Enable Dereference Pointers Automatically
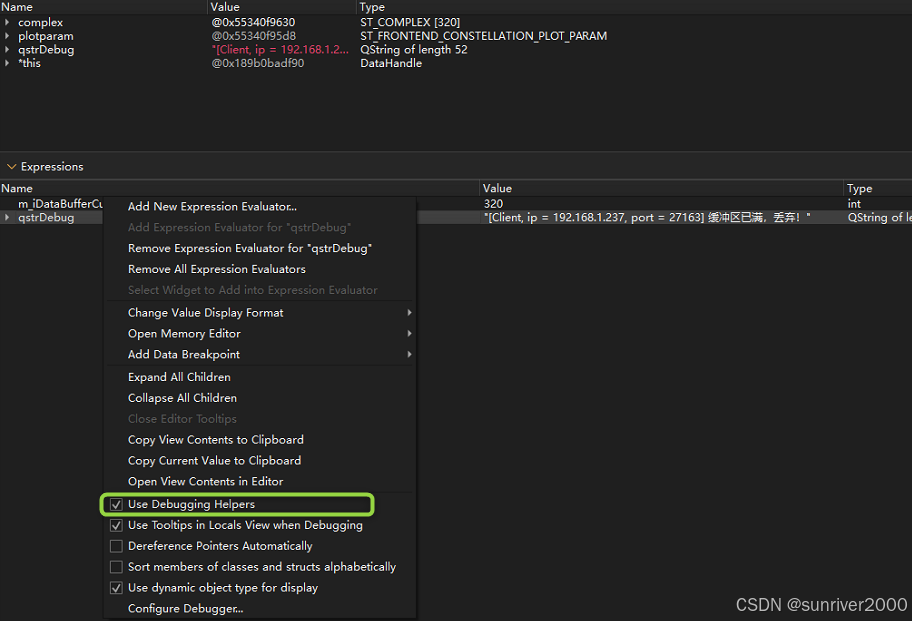 tap(116, 547)
